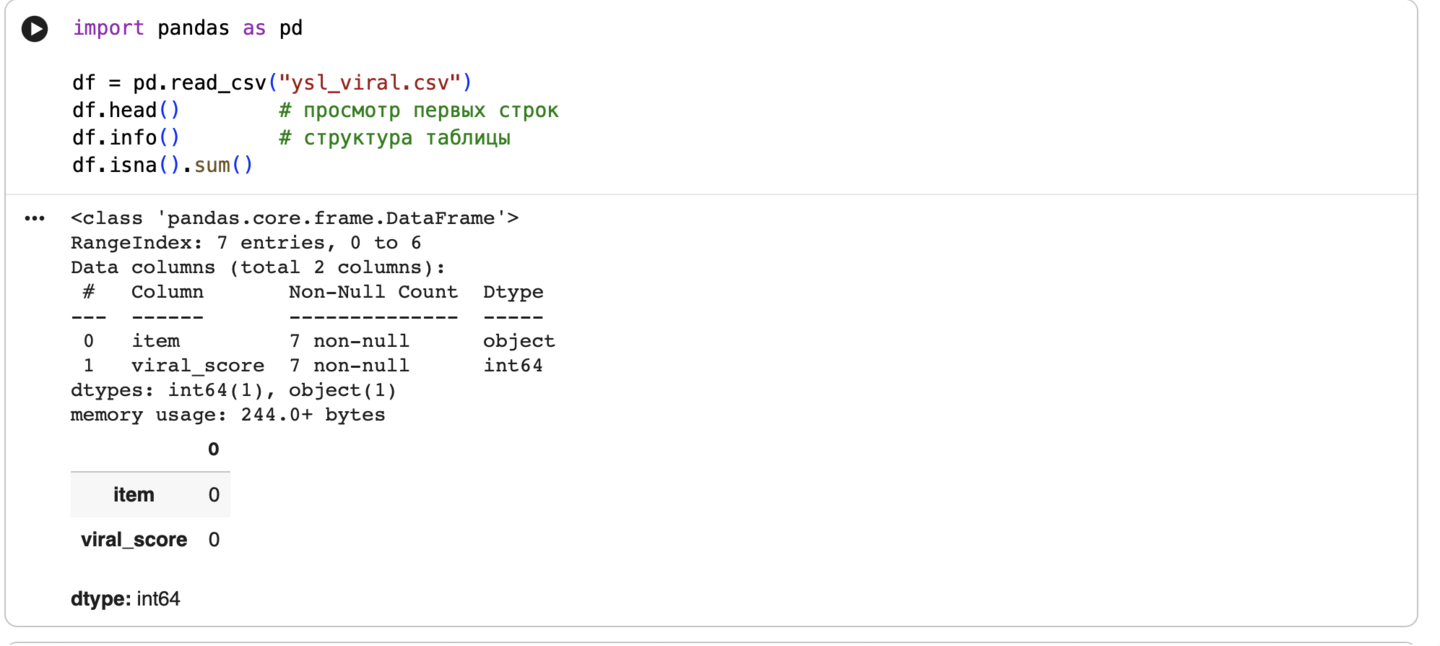1440x646 pixels.
Task: Click the 'object' dtype of item column
Action: pyautogui.click(x=518, y=341)
